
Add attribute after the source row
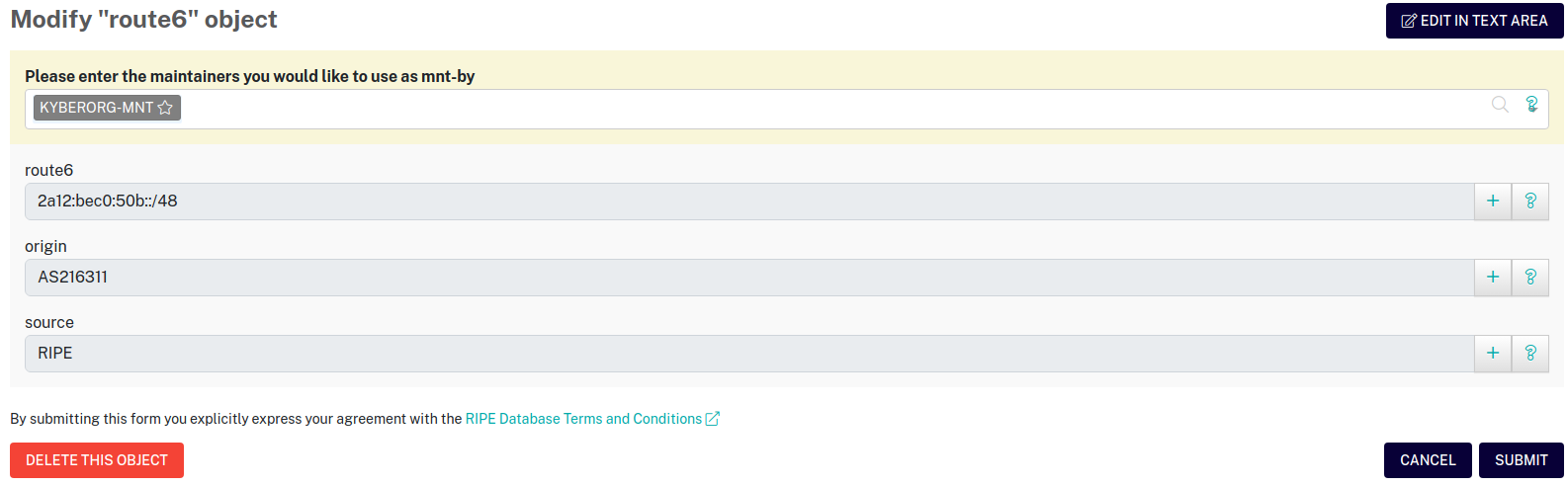1493,354
